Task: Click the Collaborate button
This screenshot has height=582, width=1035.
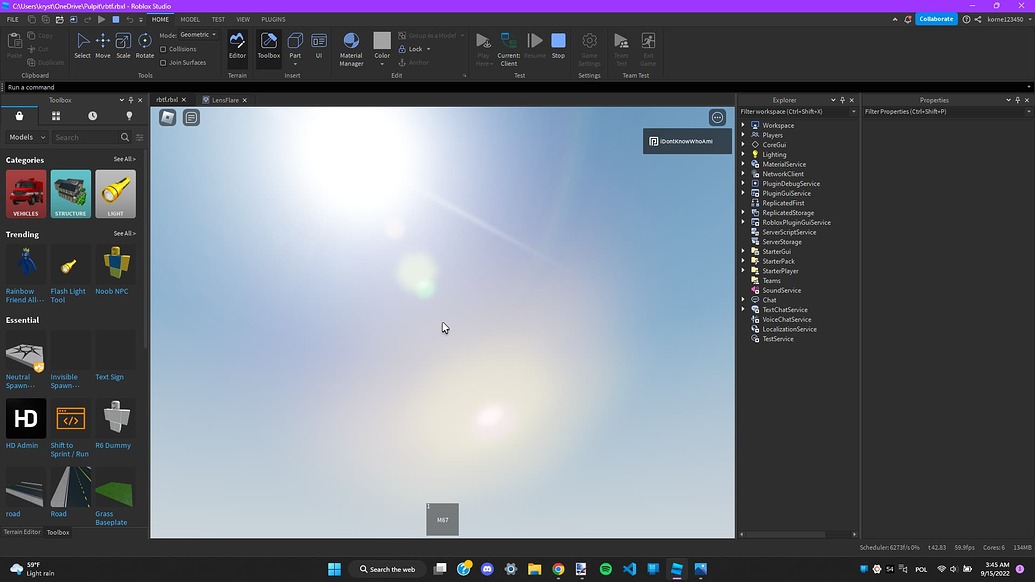Action: (935, 18)
